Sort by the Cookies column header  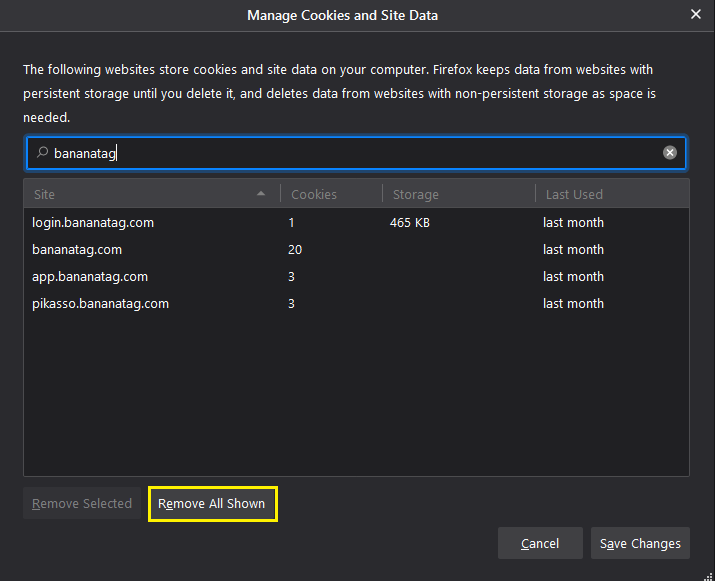click(332, 194)
